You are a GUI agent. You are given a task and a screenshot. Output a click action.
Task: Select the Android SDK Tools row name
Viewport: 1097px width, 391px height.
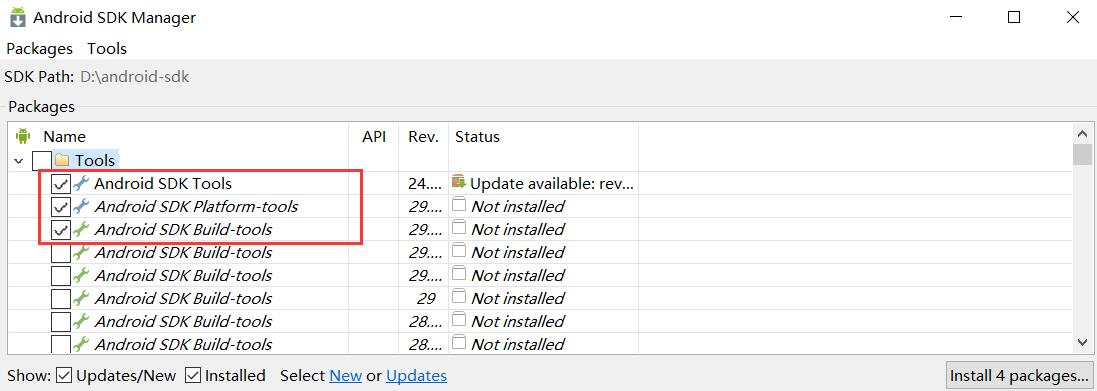point(163,183)
